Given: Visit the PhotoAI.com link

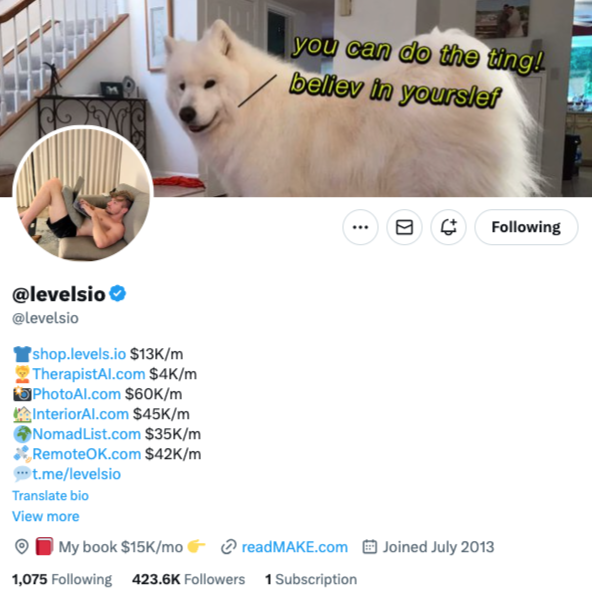Looking at the screenshot, I should click(77, 394).
